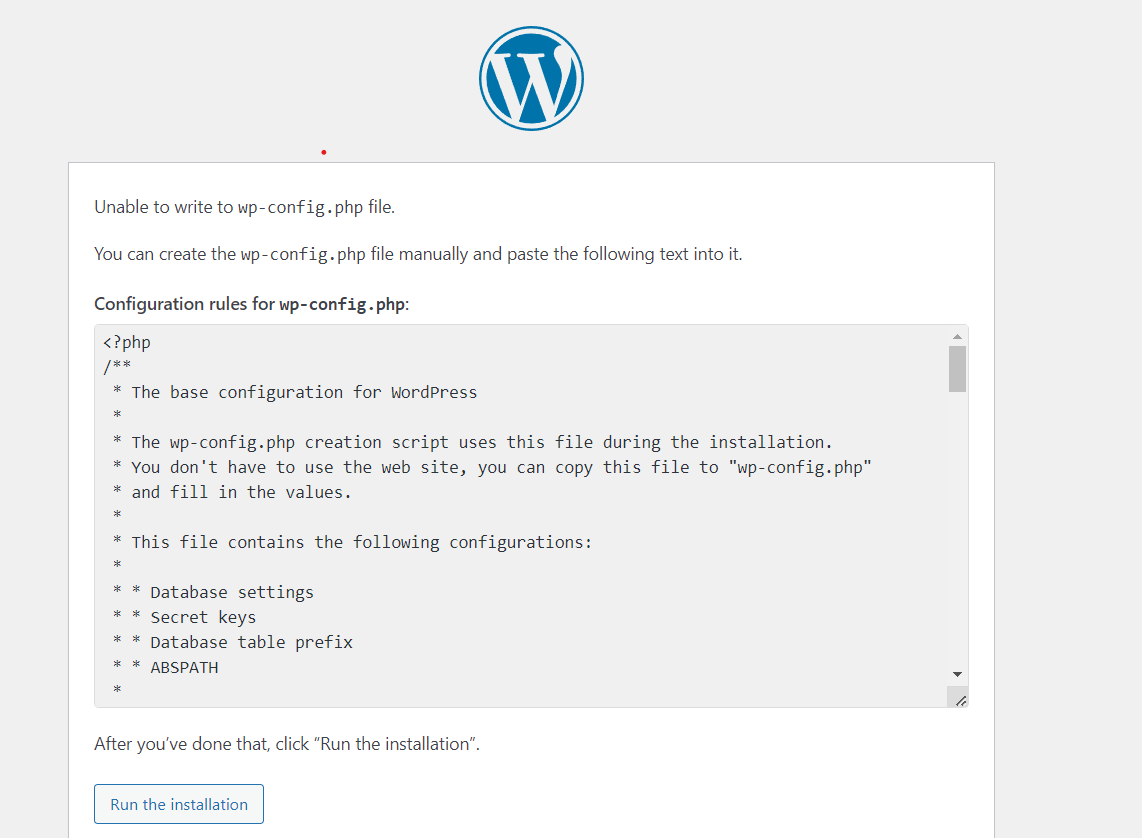Viewport: 1142px width, 838px height.
Task: Click scrollbar down arrow in config textarea
Action: pos(957,674)
